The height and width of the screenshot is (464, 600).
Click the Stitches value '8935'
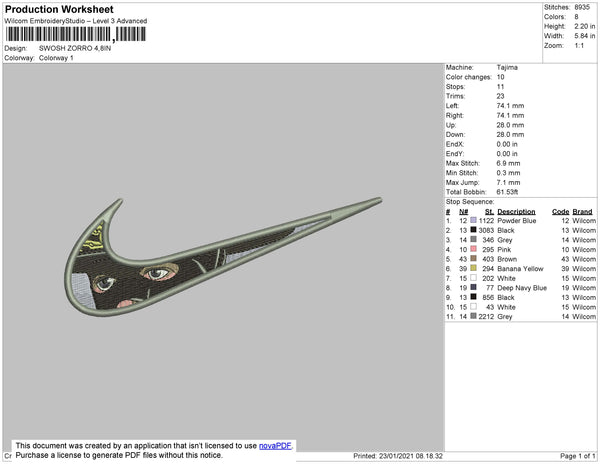(x=582, y=7)
